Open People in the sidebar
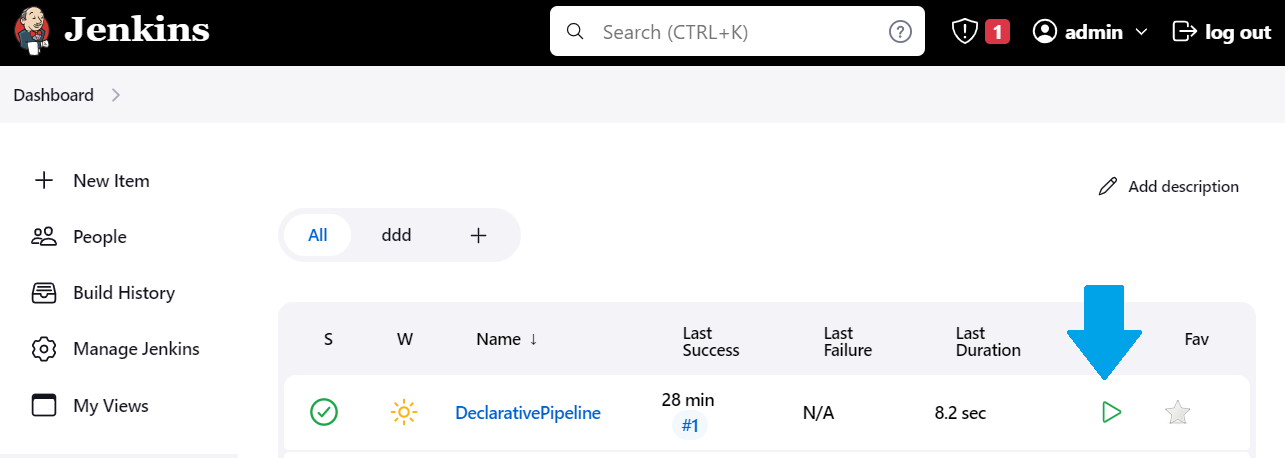The image size is (1285, 458). 100,237
